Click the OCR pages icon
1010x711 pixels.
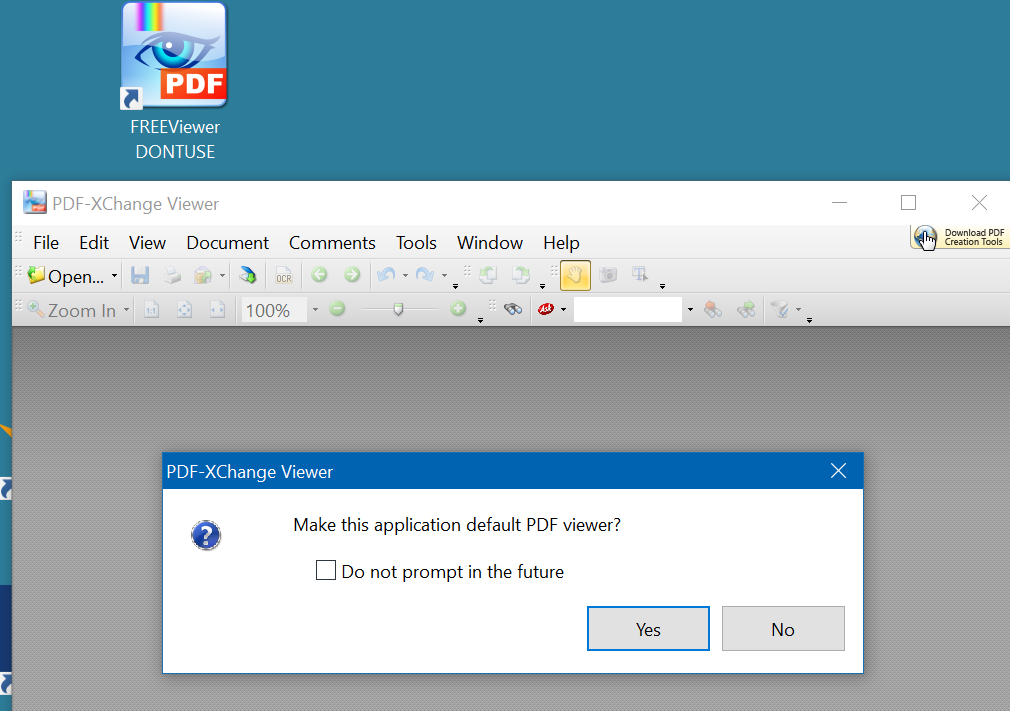click(284, 276)
